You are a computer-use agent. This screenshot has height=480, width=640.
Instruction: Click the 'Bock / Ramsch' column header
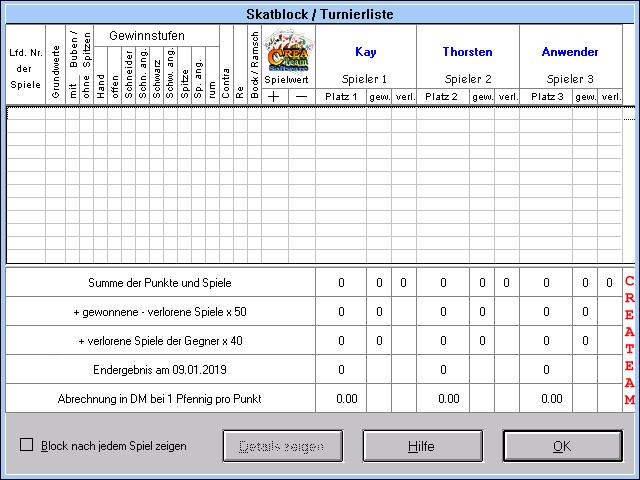coord(254,65)
